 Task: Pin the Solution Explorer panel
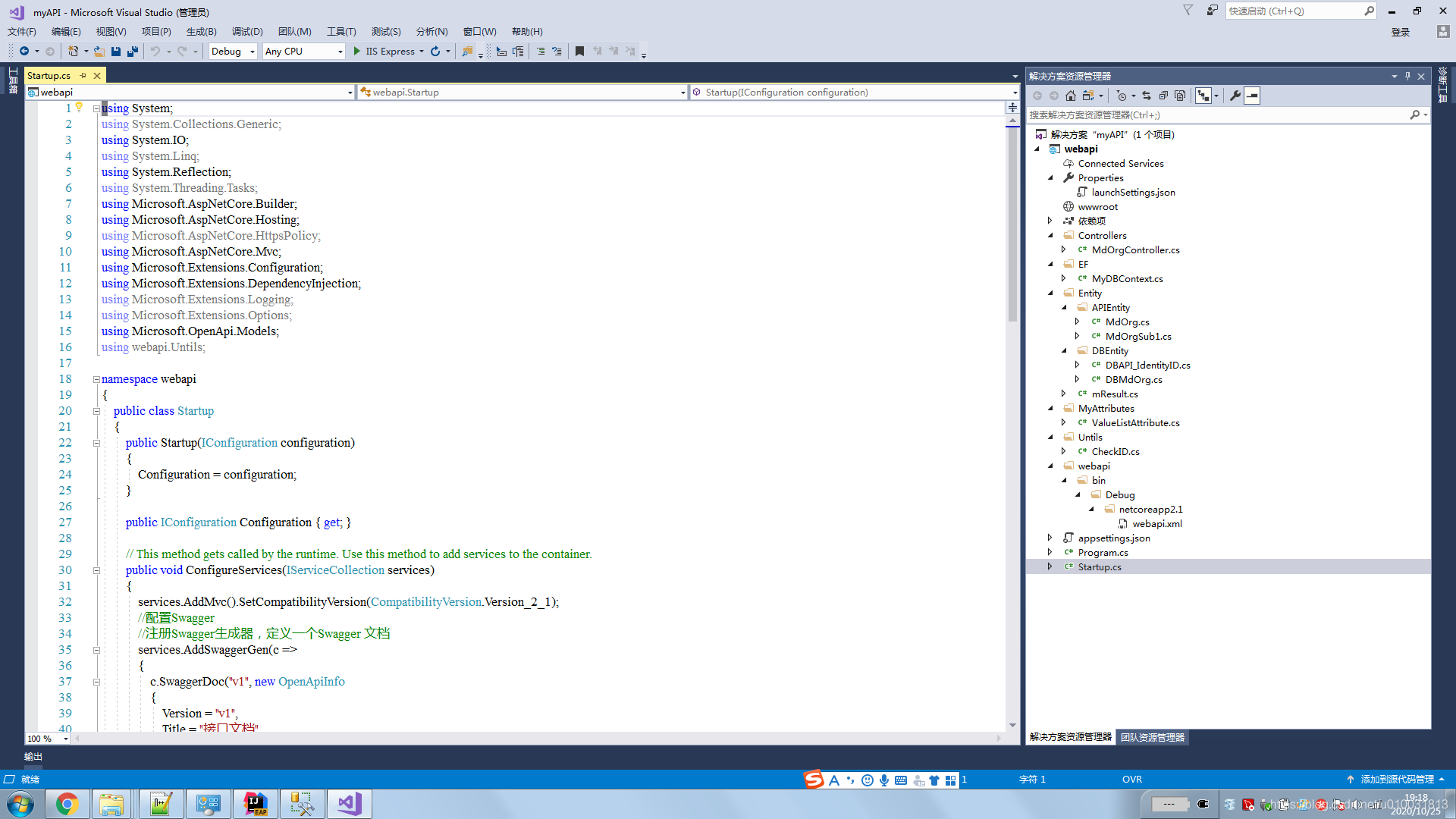(x=1407, y=76)
